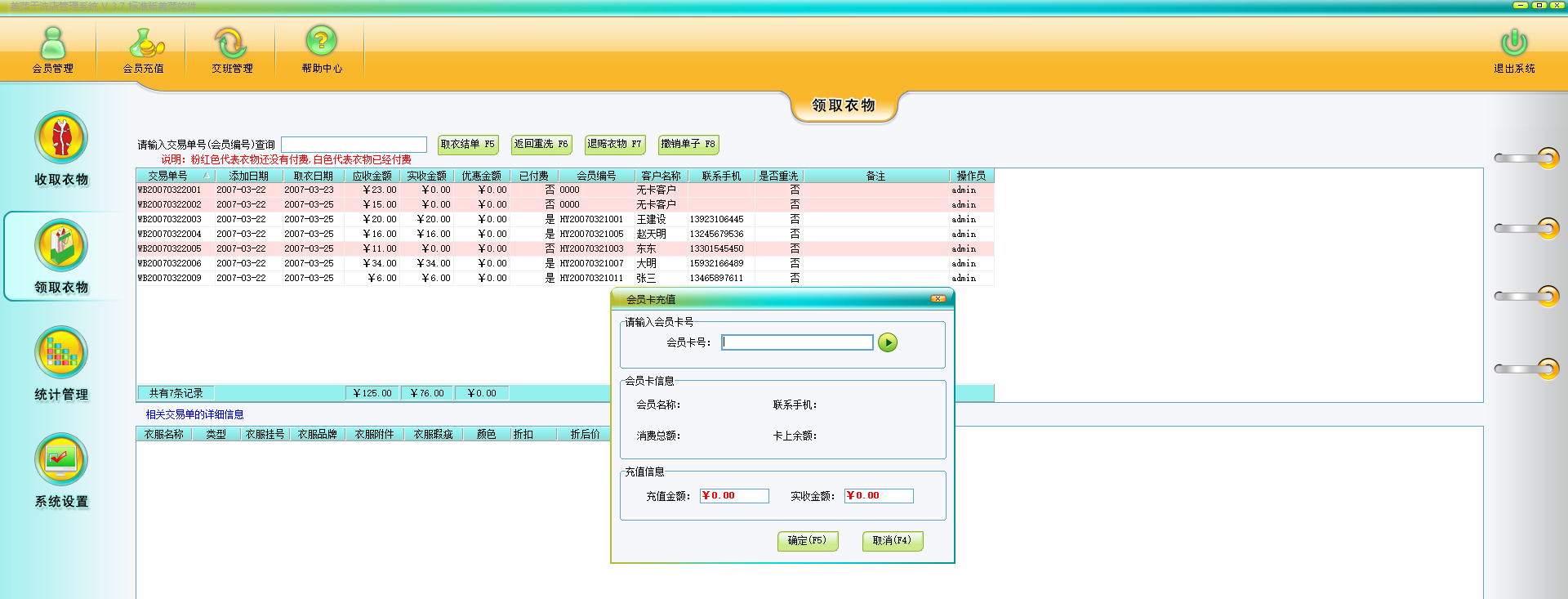The width and height of the screenshot is (1568, 599).
Task: Focus the 会员卡号 input field
Action: coord(797,342)
